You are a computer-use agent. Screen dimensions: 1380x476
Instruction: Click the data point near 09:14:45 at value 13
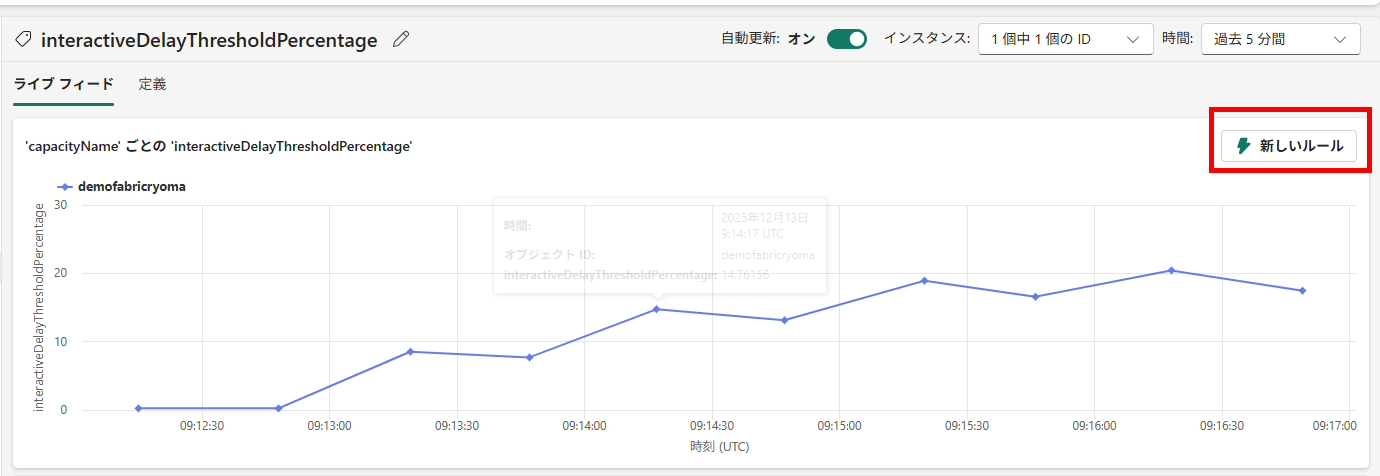(785, 320)
